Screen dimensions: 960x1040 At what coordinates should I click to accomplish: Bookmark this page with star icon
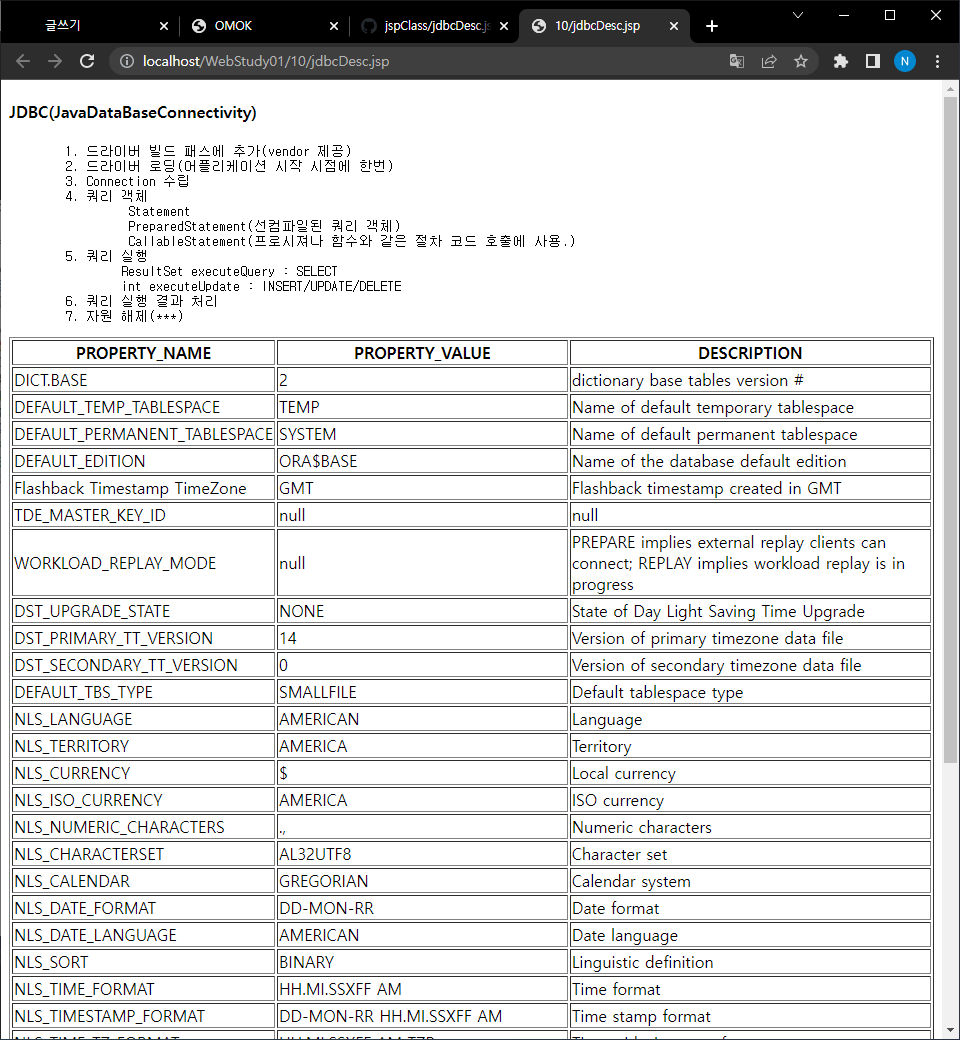click(801, 61)
